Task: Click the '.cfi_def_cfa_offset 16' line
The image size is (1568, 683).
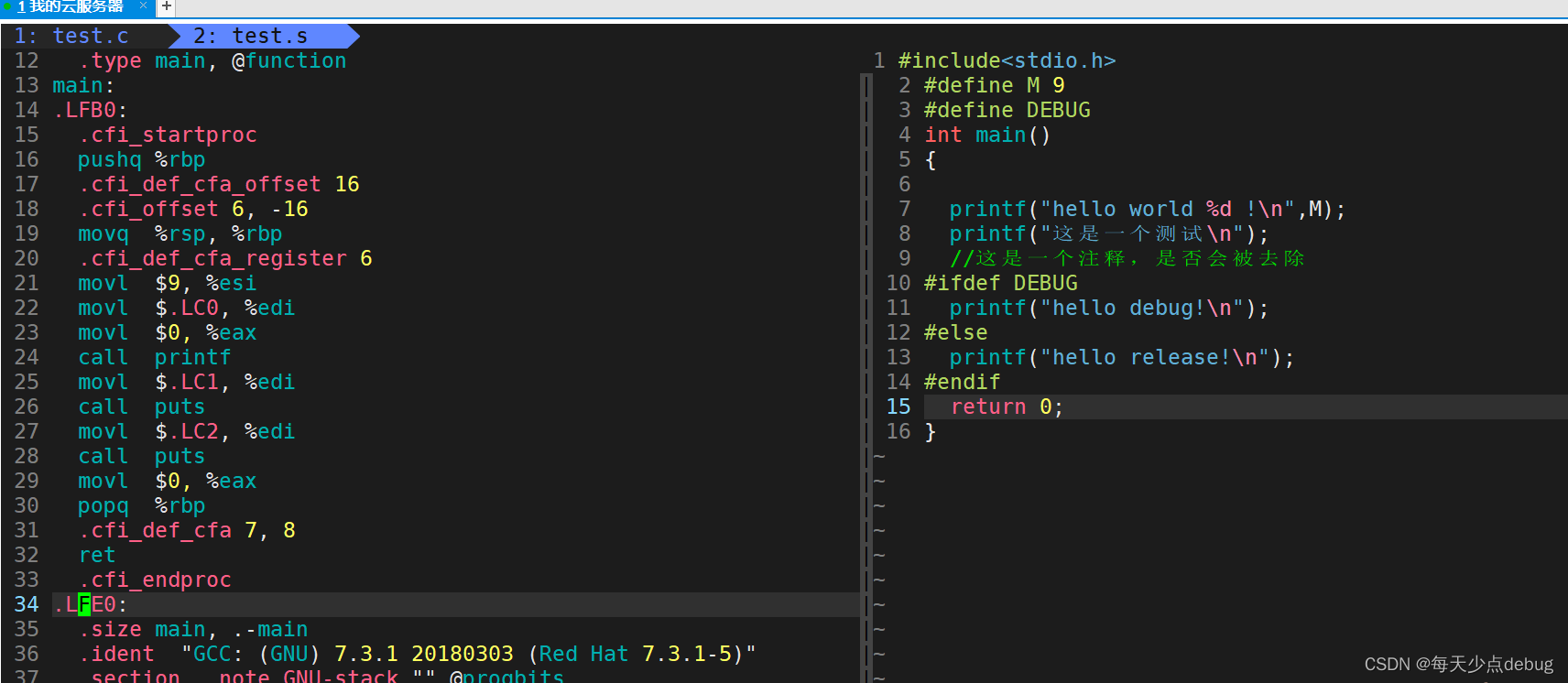Action: pyautogui.click(x=219, y=184)
